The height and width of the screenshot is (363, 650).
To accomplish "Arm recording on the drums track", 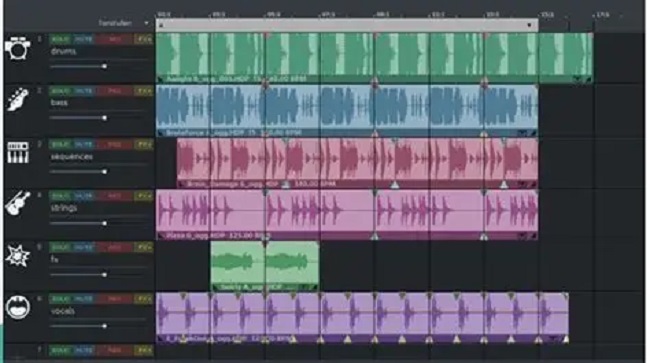I will [x=114, y=39].
